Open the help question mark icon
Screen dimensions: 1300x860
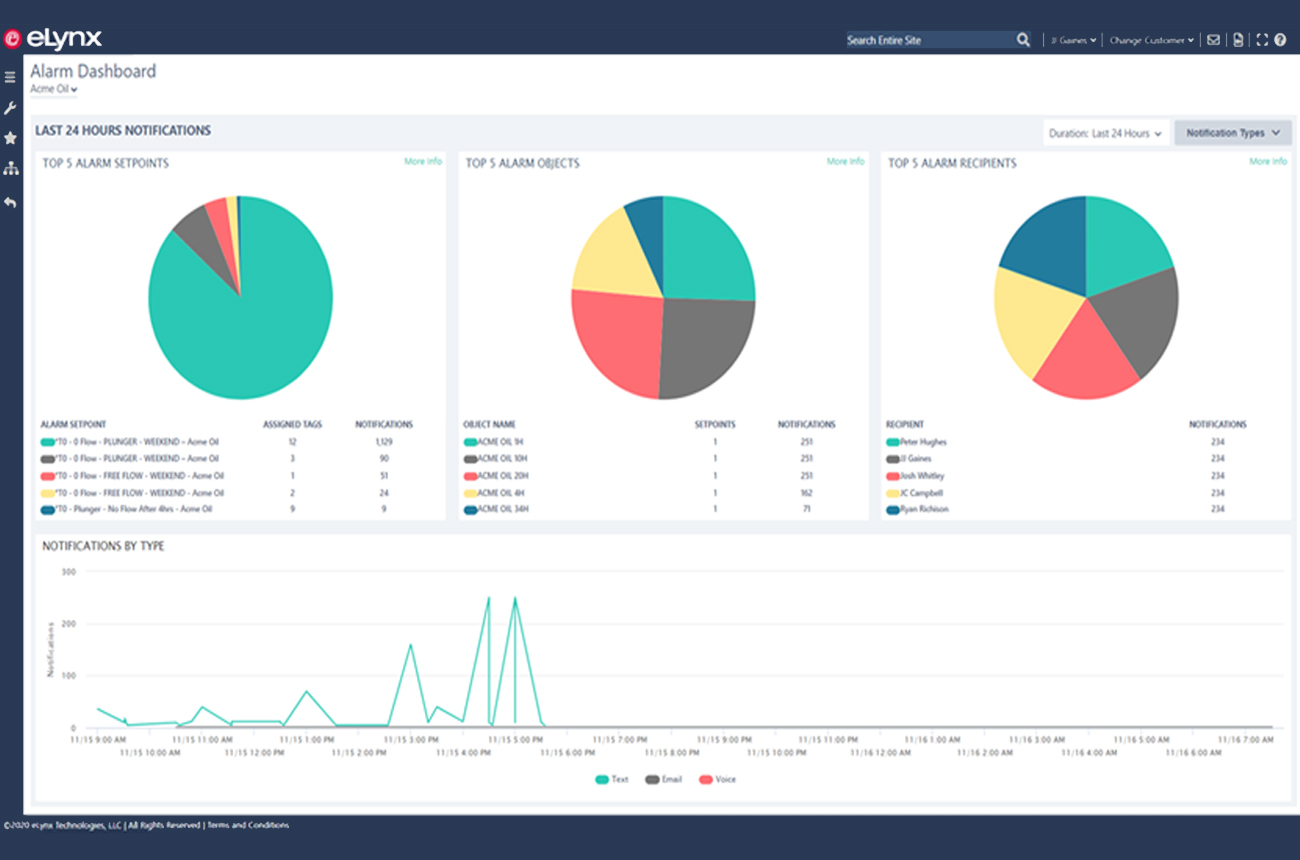pyautogui.click(x=1280, y=40)
